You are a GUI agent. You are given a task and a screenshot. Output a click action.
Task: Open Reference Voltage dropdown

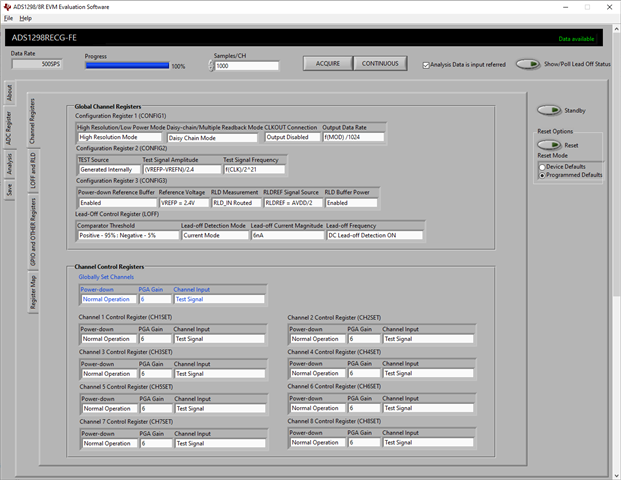tap(184, 203)
